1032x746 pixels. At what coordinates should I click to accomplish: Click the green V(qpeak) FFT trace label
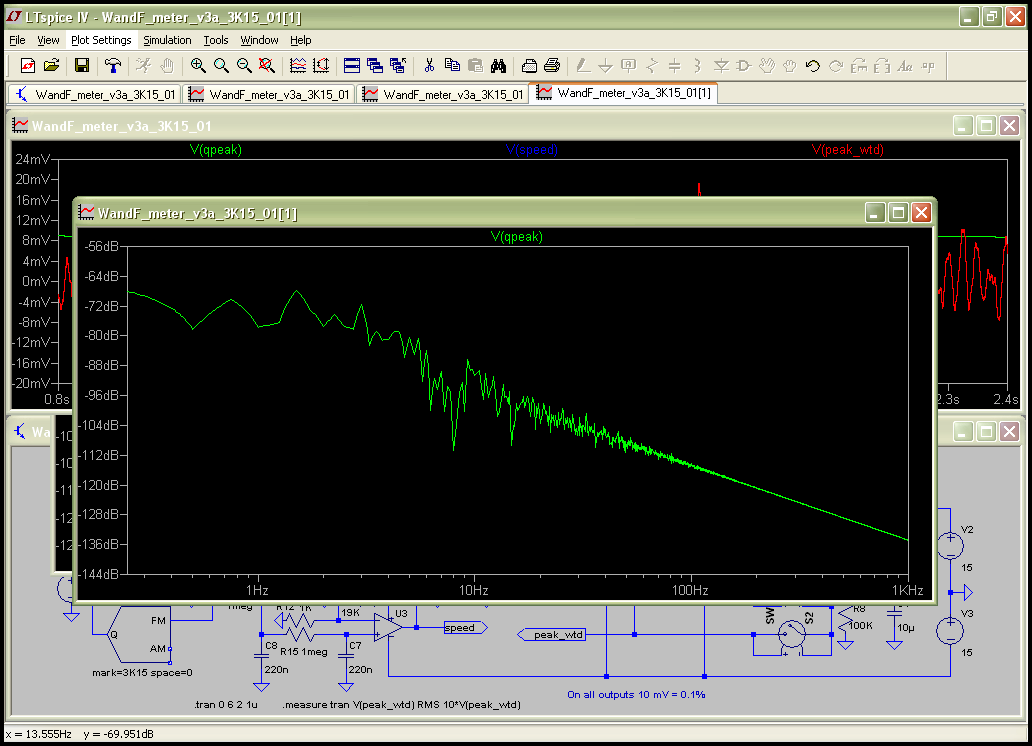click(517, 237)
